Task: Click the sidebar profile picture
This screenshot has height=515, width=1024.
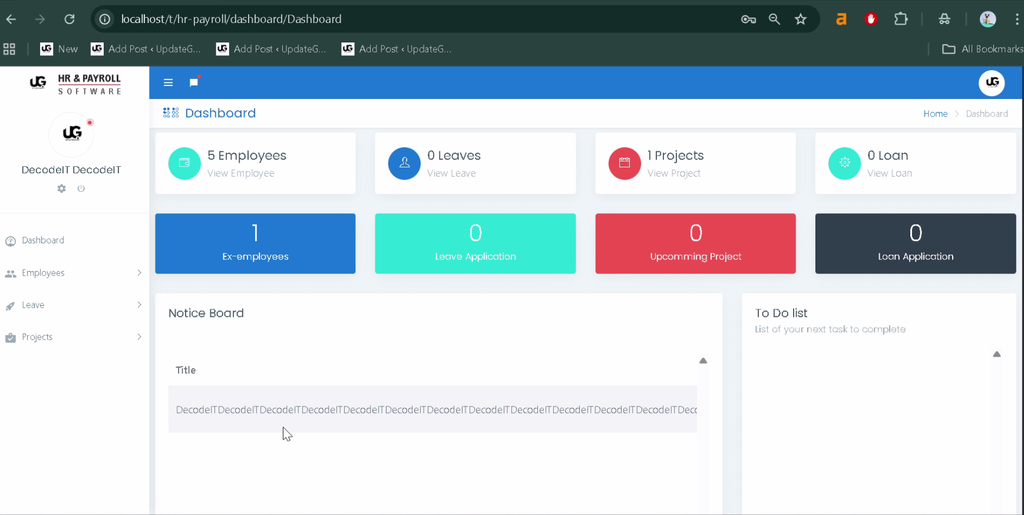Action: [x=71, y=134]
